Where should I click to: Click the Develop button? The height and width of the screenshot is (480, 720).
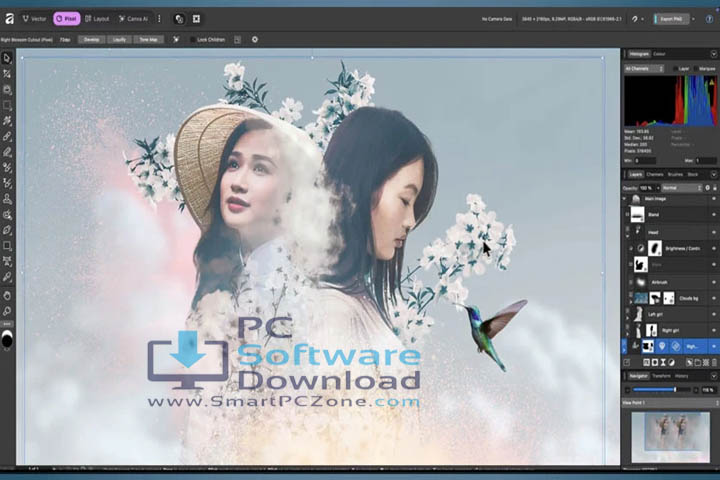pos(91,40)
